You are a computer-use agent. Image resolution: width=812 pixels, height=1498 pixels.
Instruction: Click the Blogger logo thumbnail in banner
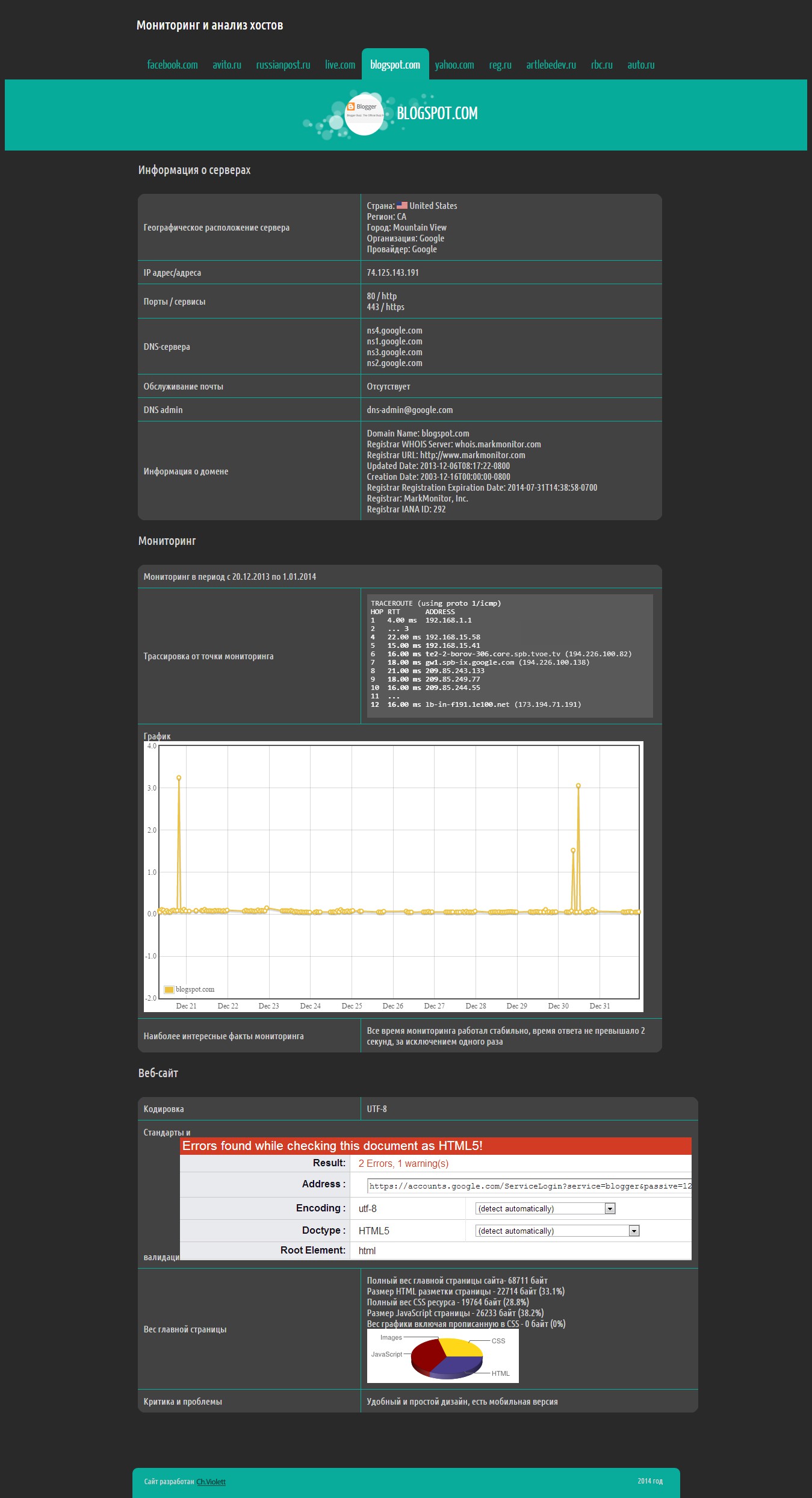coord(364,114)
